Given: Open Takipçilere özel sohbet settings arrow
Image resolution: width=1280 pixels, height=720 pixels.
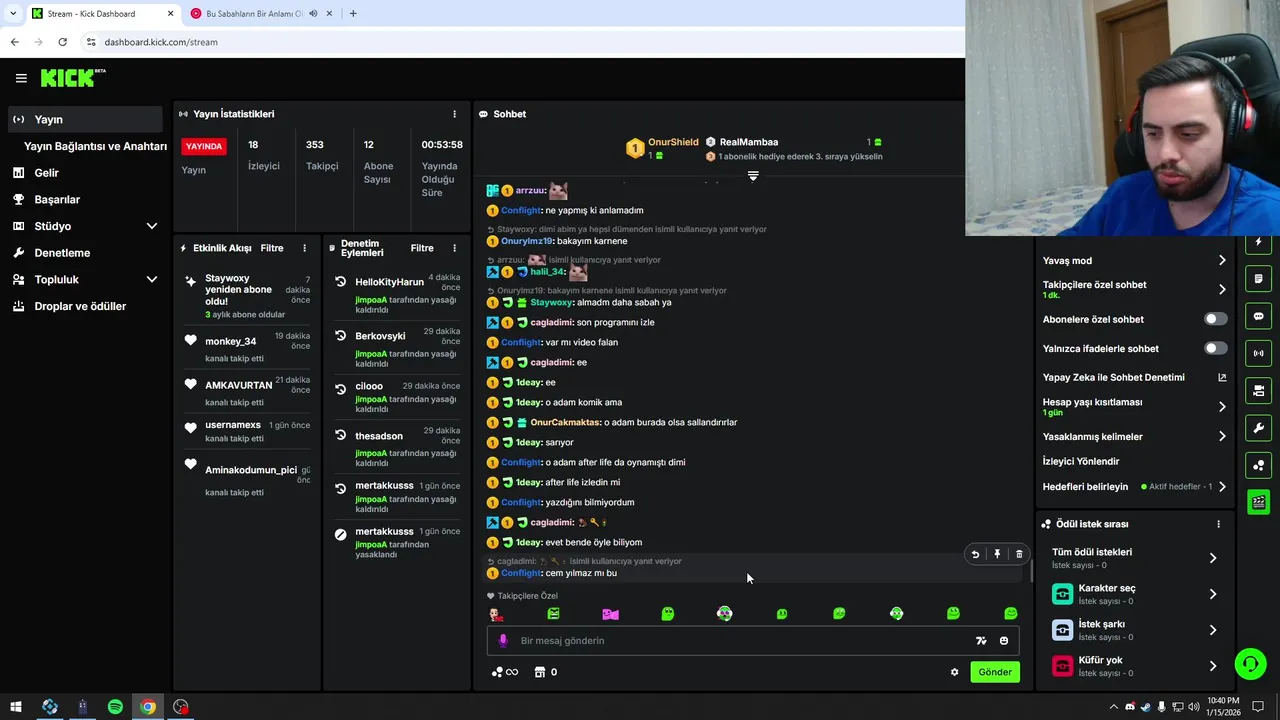Looking at the screenshot, I should pos(1222,290).
